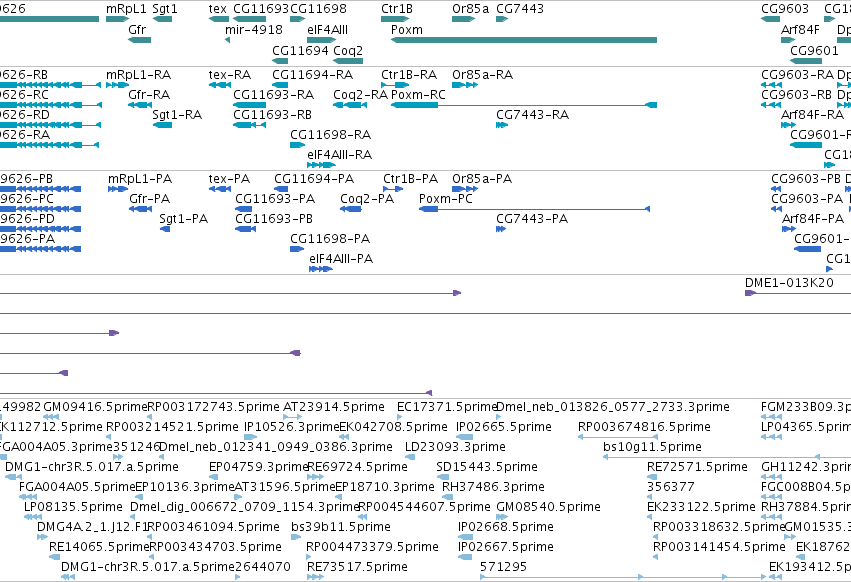Select the Or85a-RA transcript label

tap(482, 75)
